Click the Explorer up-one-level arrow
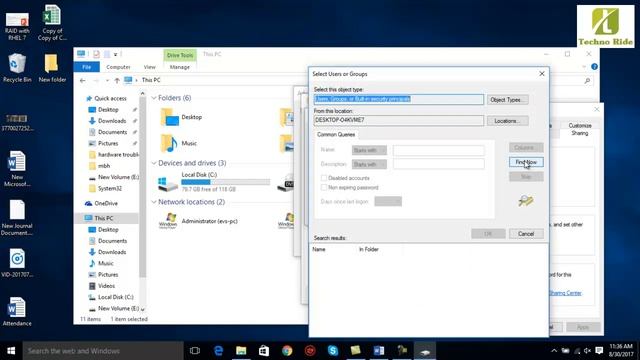This screenshot has width=640, height=360. tap(117, 80)
